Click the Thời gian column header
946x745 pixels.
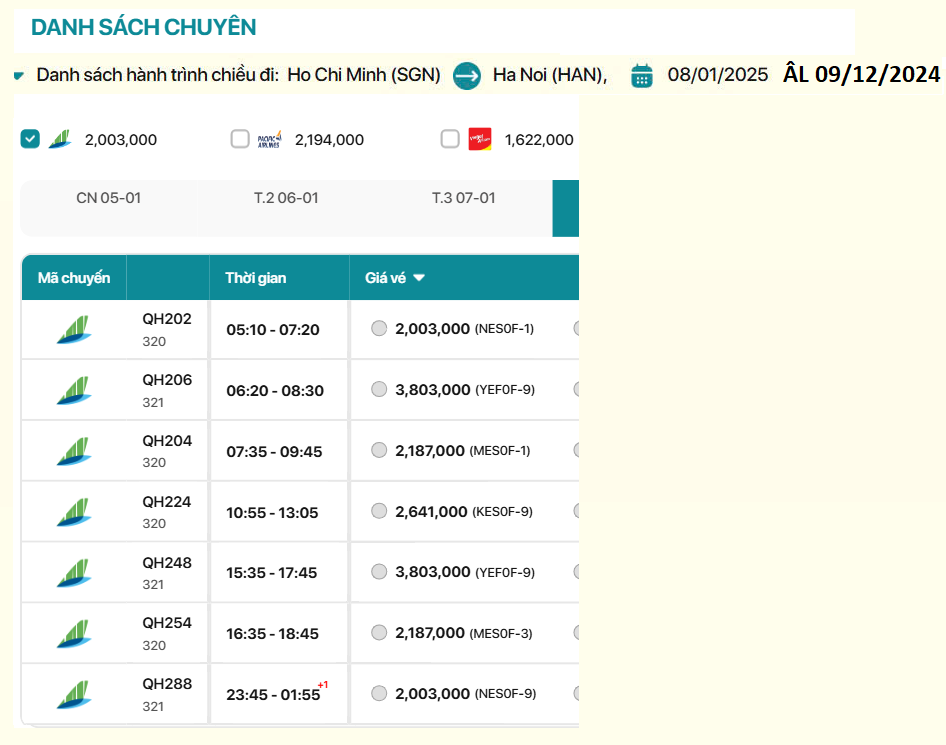click(x=256, y=278)
